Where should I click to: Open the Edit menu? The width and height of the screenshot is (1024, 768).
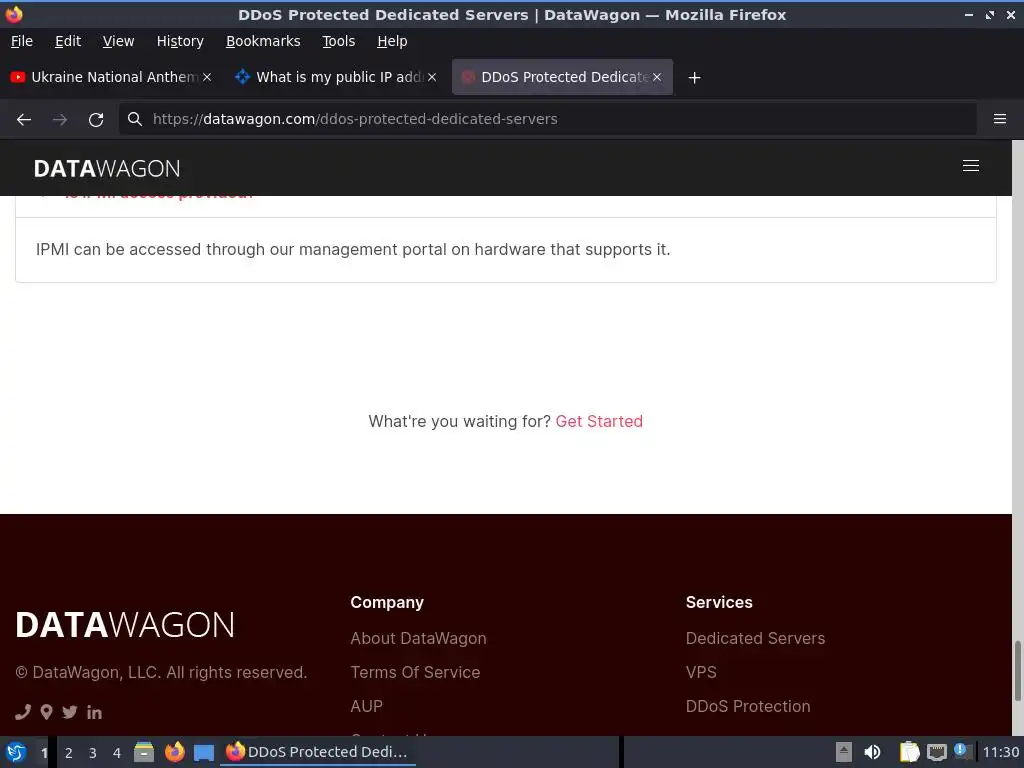68,41
